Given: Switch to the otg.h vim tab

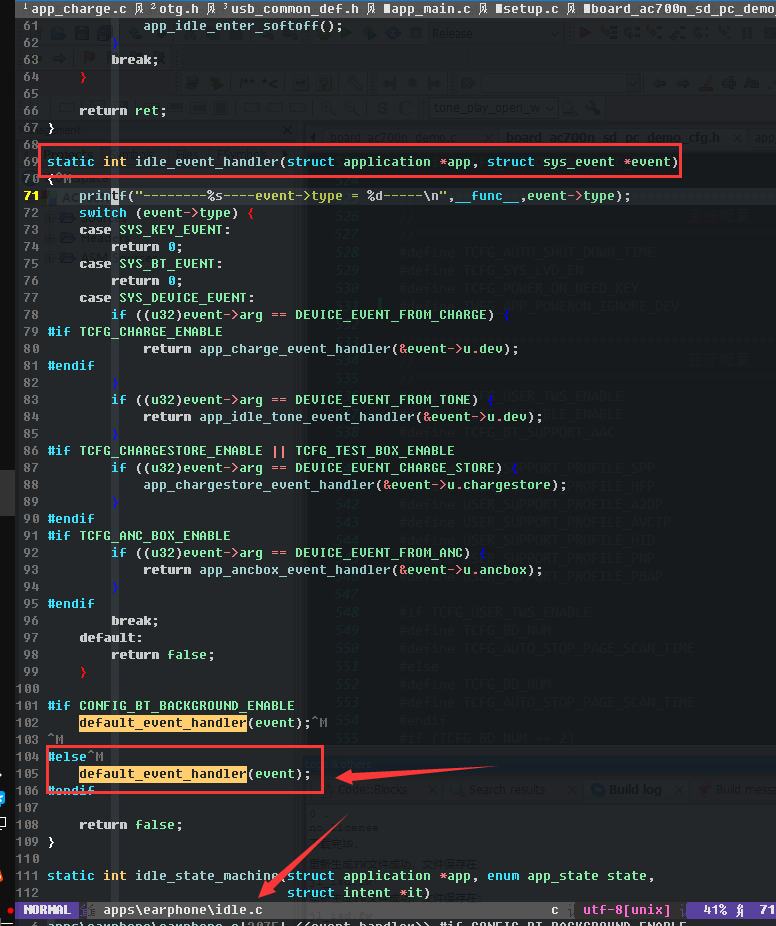Looking at the screenshot, I should click(x=175, y=8).
